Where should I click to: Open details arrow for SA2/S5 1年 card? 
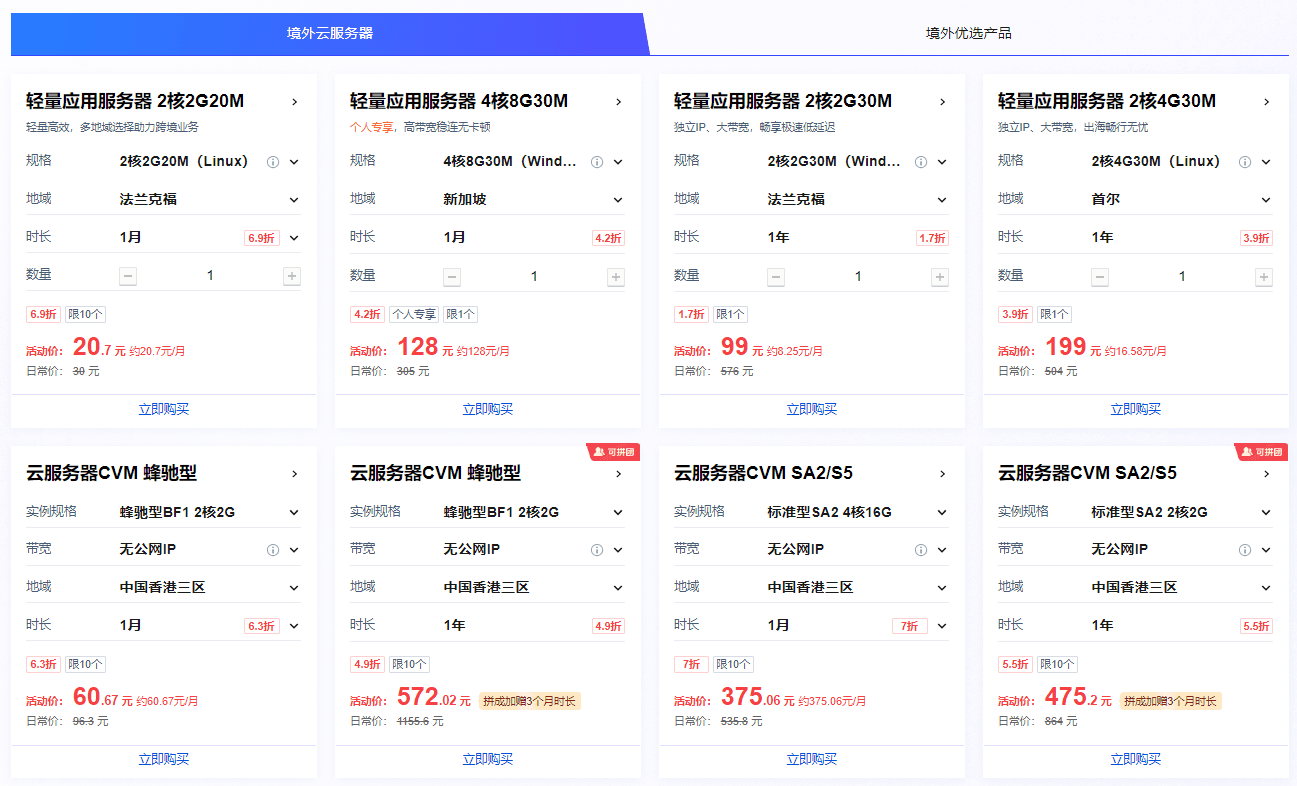1266,474
